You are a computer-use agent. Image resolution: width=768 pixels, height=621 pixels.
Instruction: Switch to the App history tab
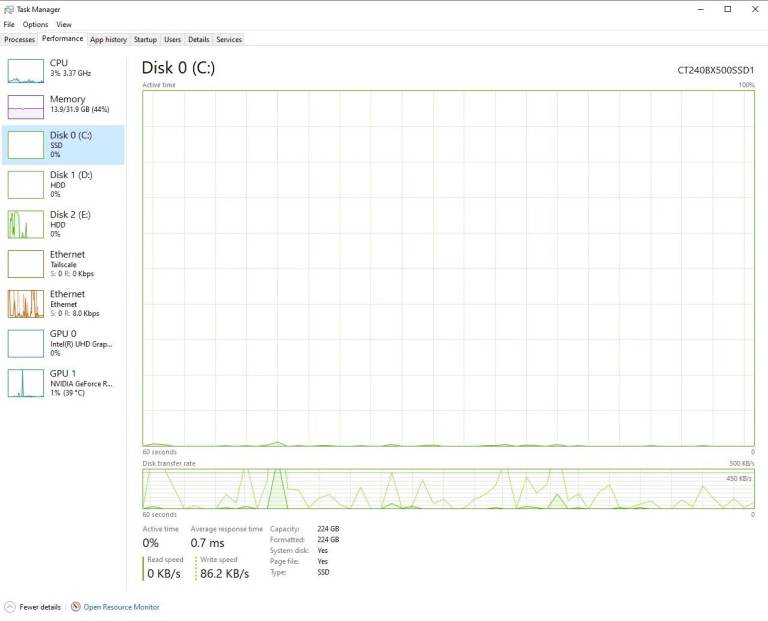tap(108, 40)
